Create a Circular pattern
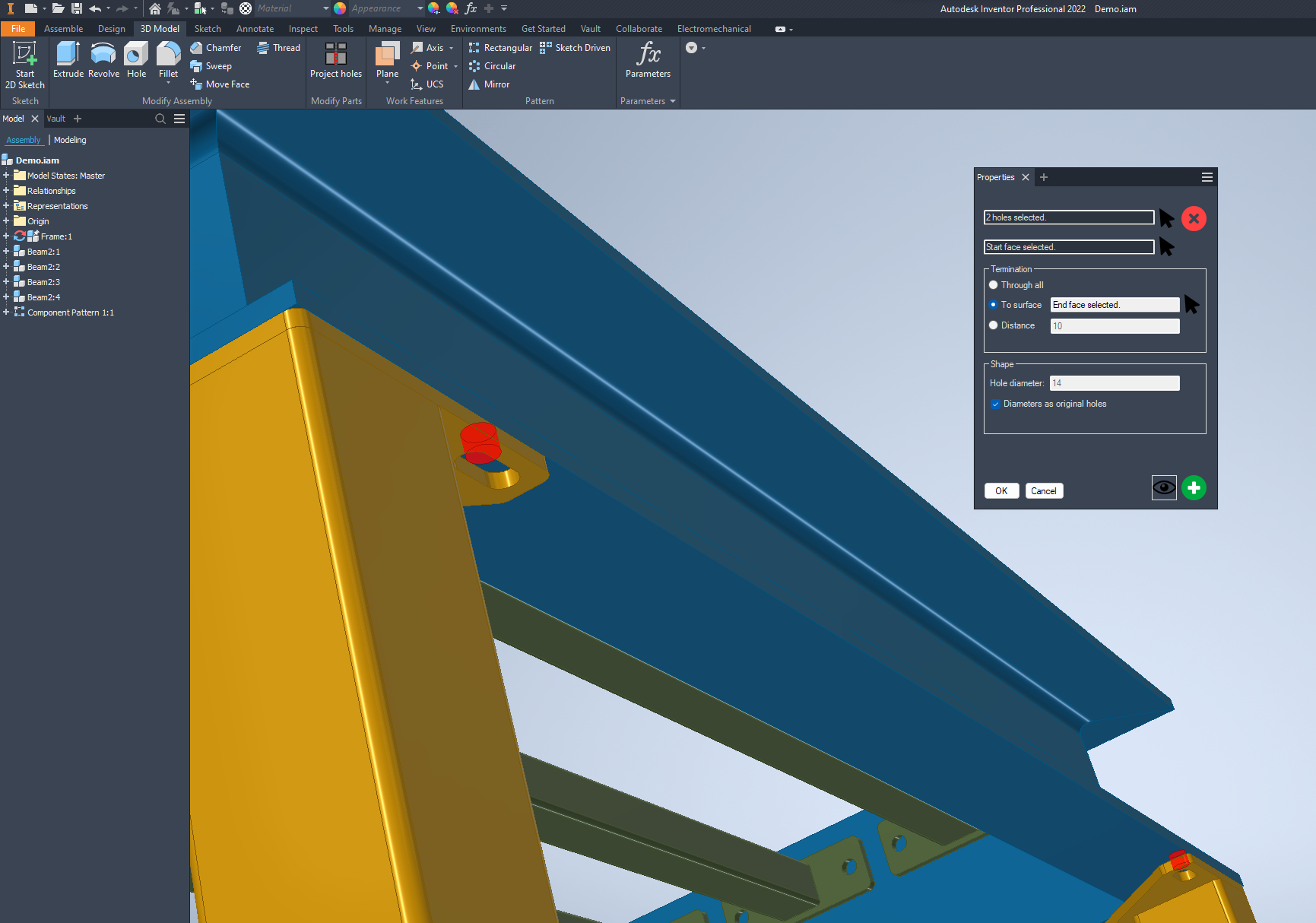1316x923 pixels. click(492, 66)
